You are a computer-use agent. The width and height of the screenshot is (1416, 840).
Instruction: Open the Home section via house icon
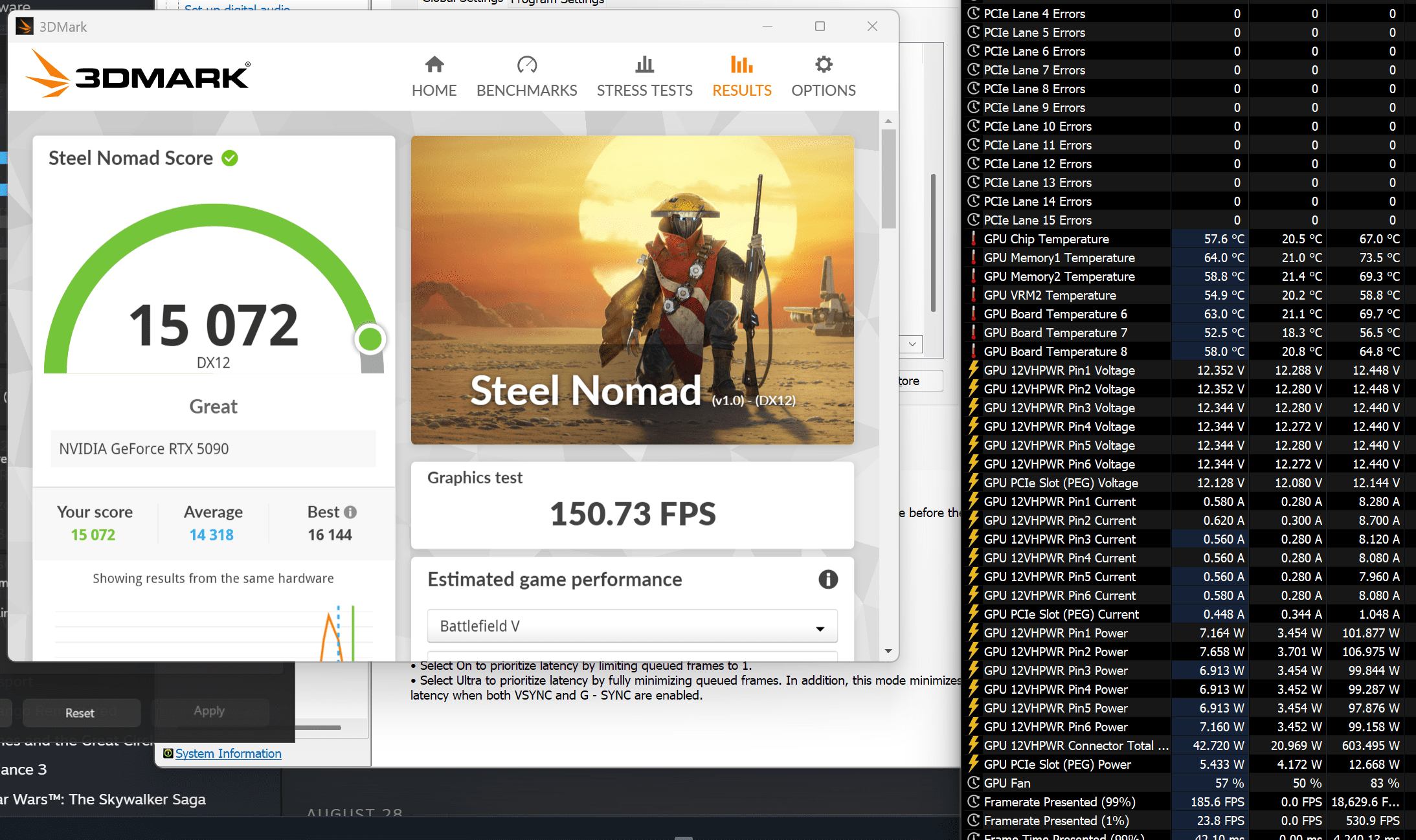434,65
